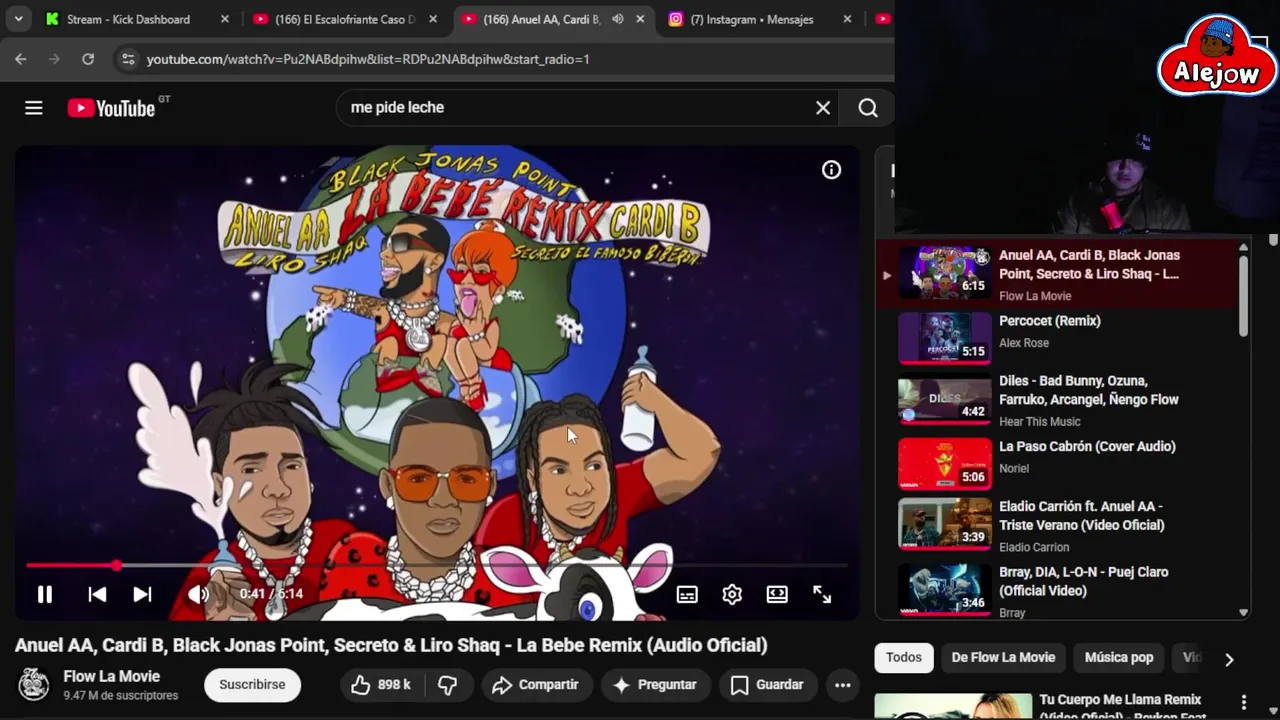Switch to El Escalofriante Caso tab
The width and height of the screenshot is (1280, 720).
[345, 19]
